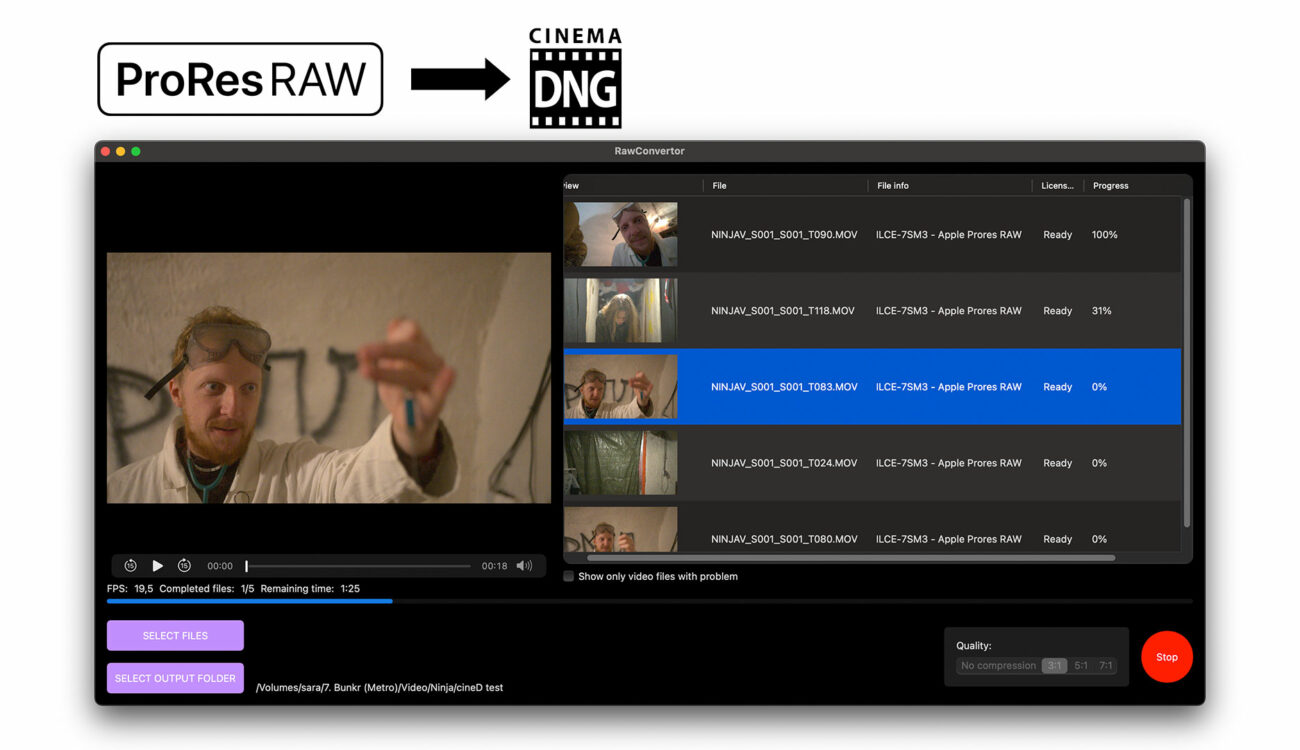Click the FPS 19,5 status readout
This screenshot has width=1300, height=750.
pyautogui.click(x=130, y=589)
